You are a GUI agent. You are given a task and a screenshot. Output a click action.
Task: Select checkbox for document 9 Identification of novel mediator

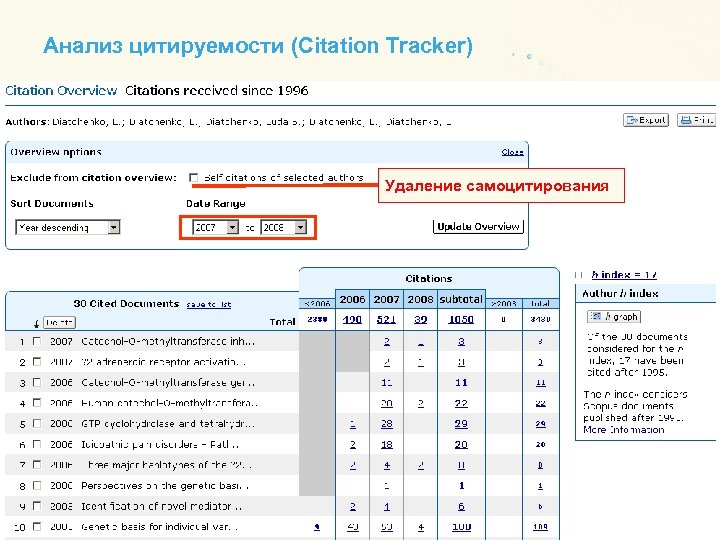tap(37, 506)
